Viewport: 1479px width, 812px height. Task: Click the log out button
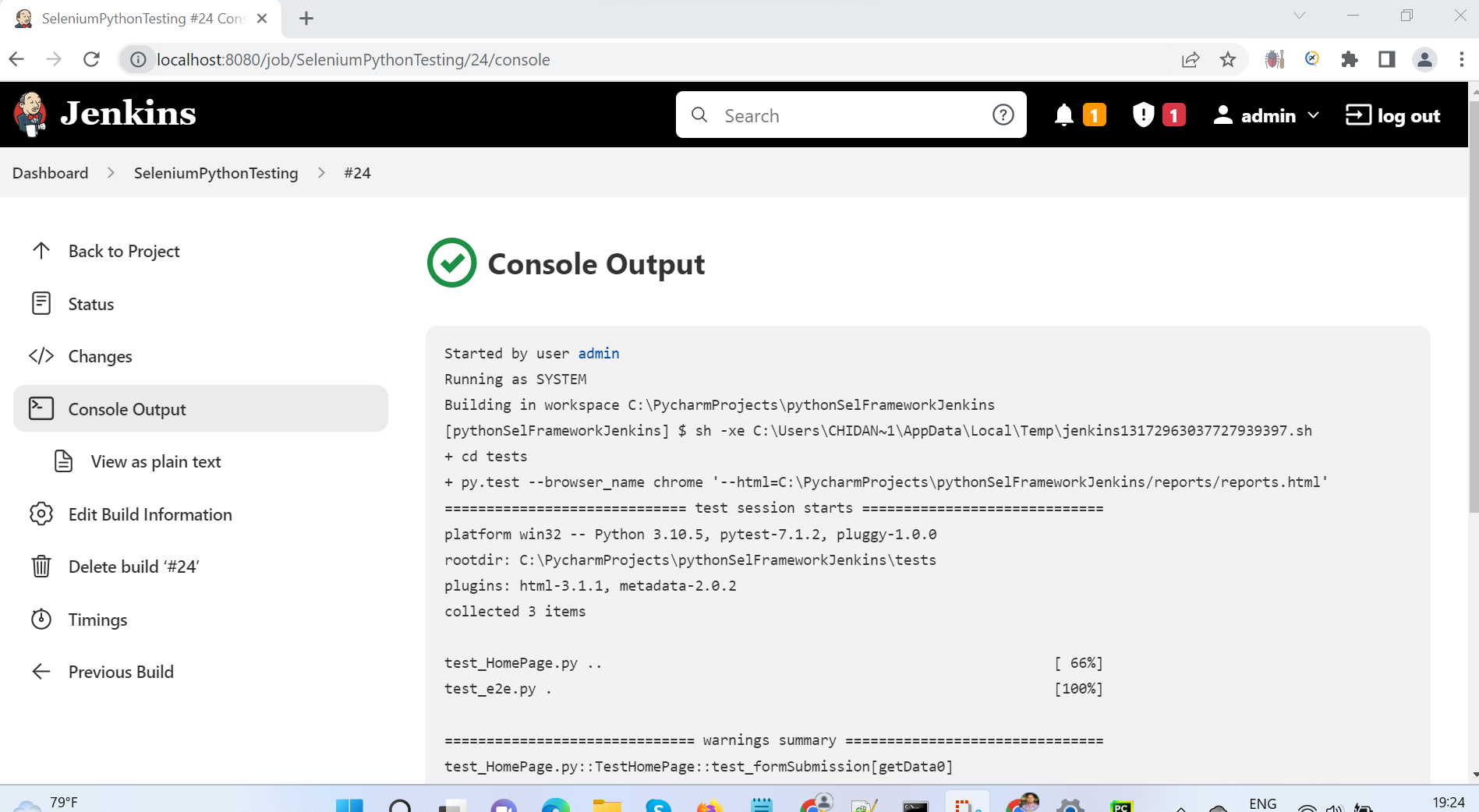[1392, 115]
